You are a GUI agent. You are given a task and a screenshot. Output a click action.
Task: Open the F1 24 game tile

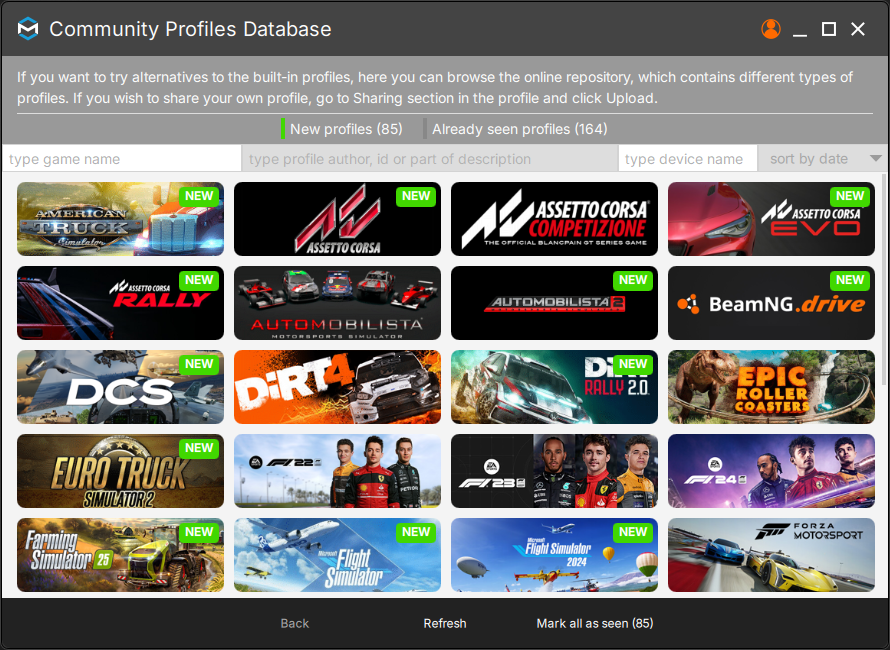point(771,471)
